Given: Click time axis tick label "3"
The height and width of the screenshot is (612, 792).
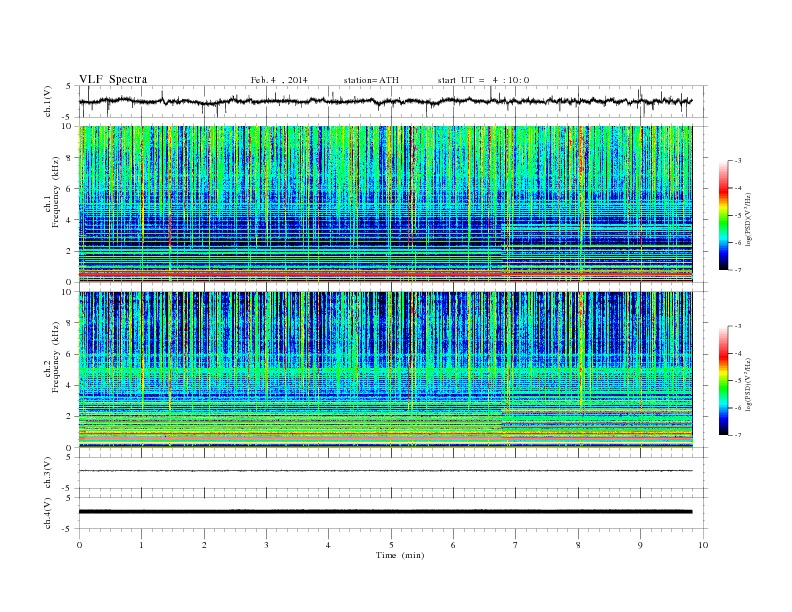Looking at the screenshot, I should [266, 545].
